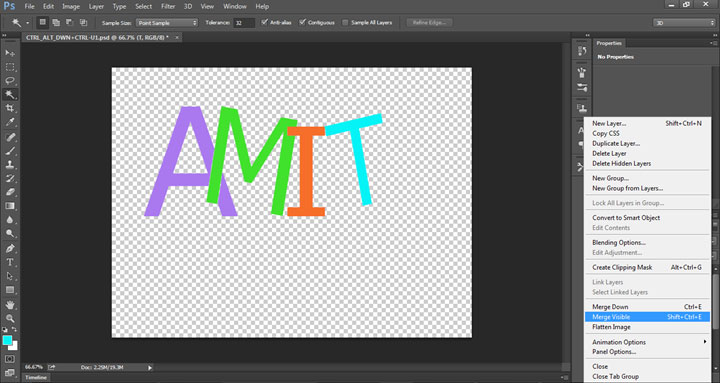Choose Duplicate Layer... entry
Image resolution: width=720 pixels, height=383 pixels.
[647, 143]
